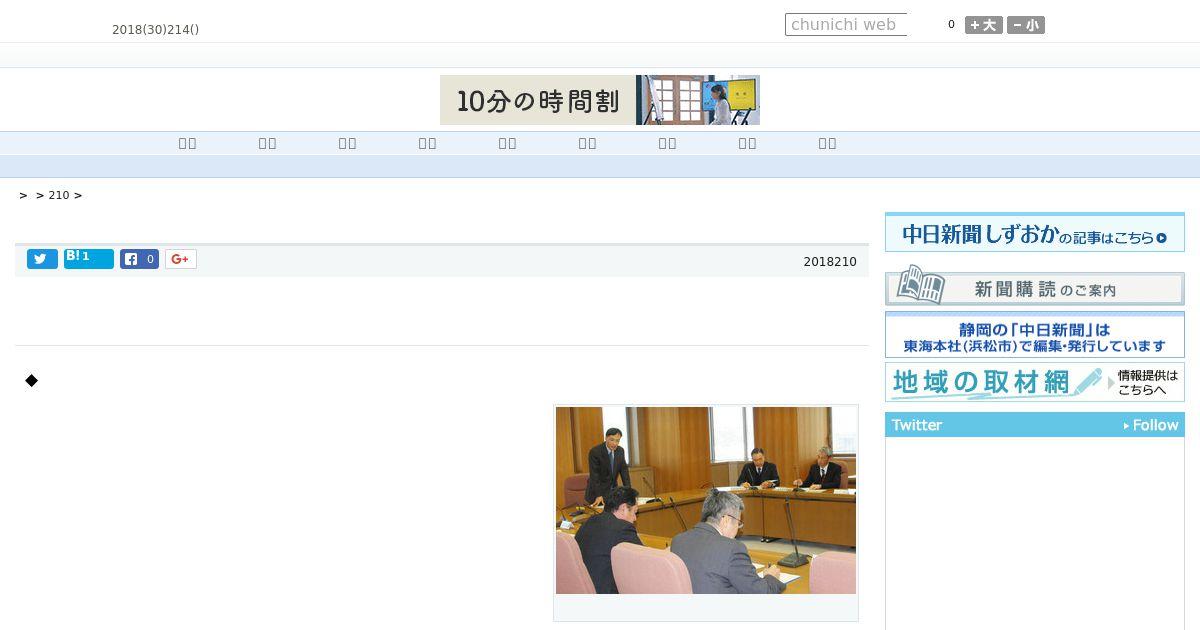Viewport: 1200px width, 630px height.
Task: Select eighth navigation menu item
Action: point(748,143)
